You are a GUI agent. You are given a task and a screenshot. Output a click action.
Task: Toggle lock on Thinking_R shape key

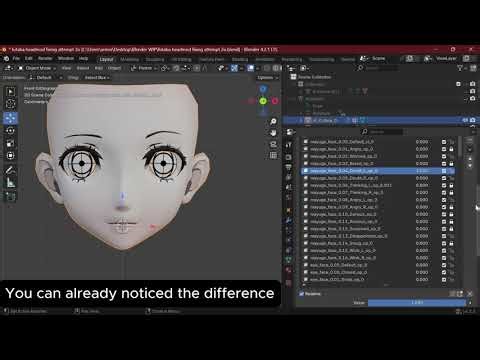(451, 193)
